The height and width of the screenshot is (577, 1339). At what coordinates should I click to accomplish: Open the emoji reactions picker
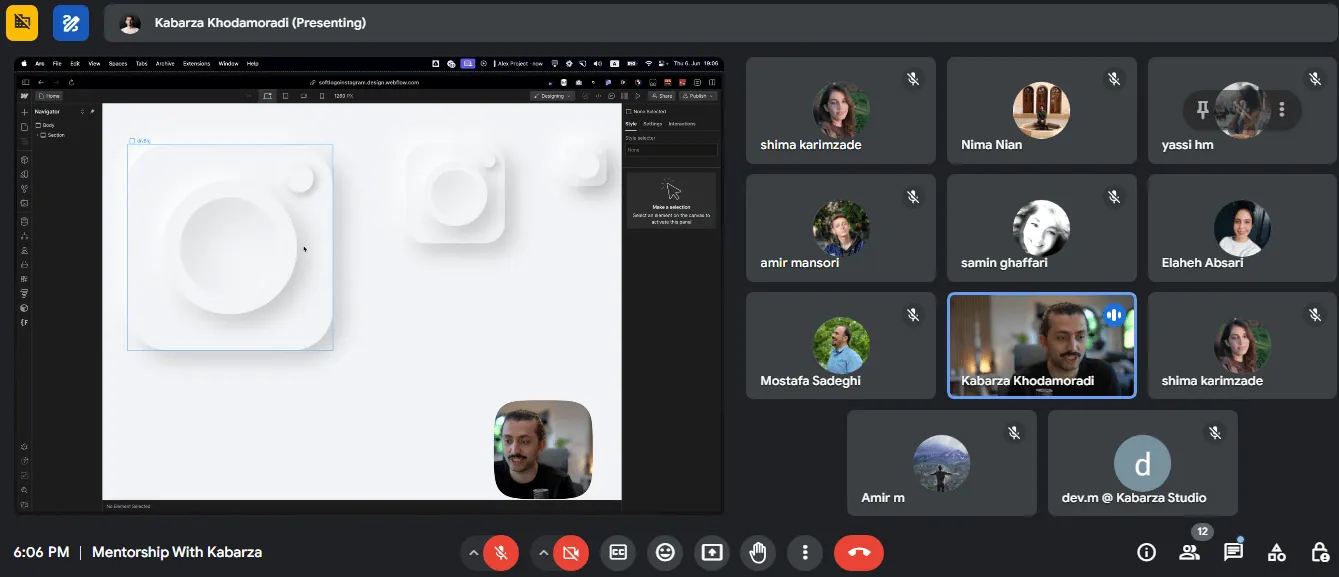click(665, 552)
